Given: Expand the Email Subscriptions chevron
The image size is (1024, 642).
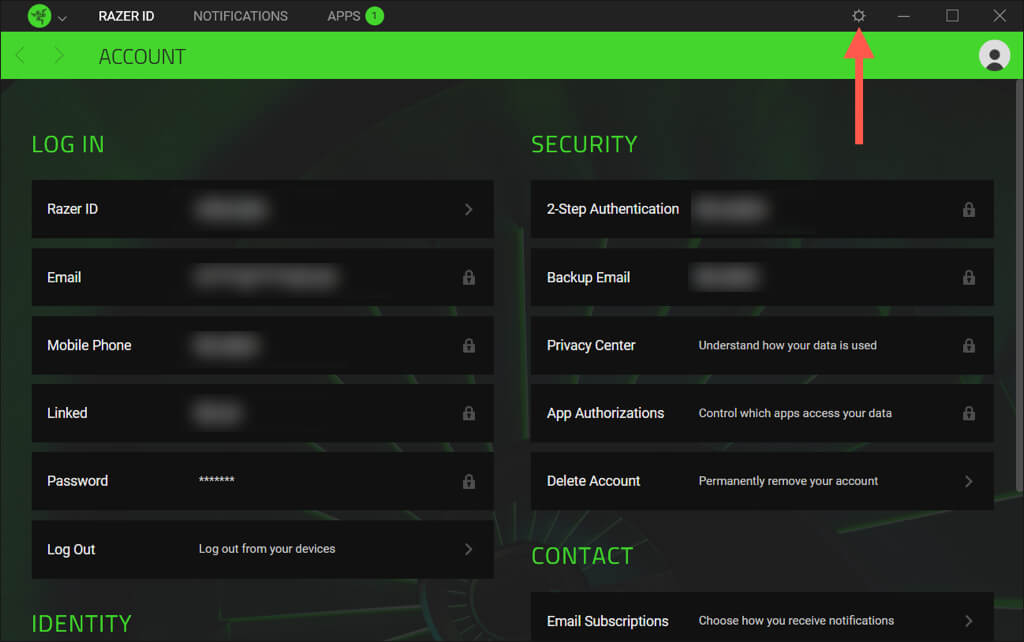Looking at the screenshot, I should 968,621.
